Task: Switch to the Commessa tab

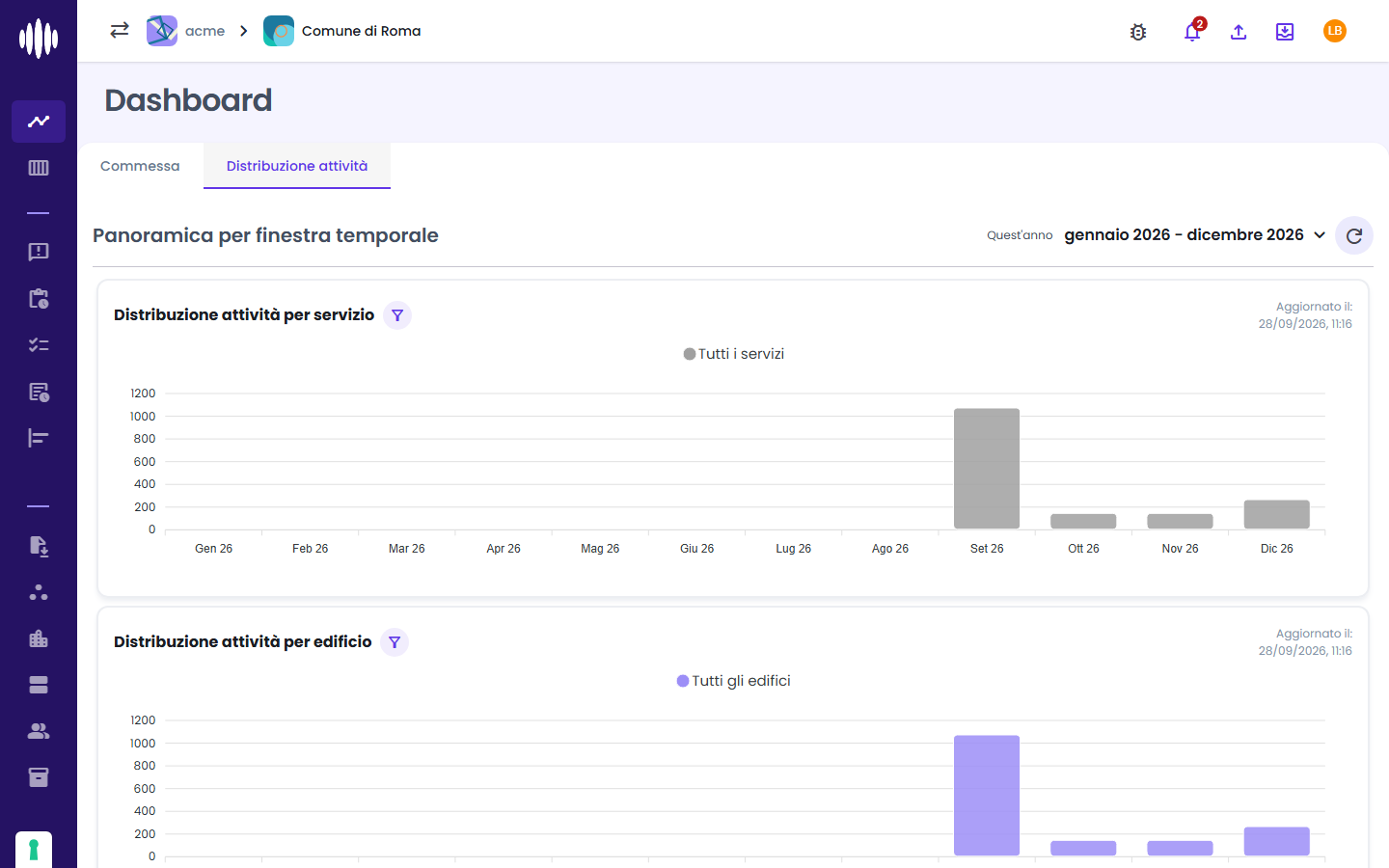Action: point(140,166)
